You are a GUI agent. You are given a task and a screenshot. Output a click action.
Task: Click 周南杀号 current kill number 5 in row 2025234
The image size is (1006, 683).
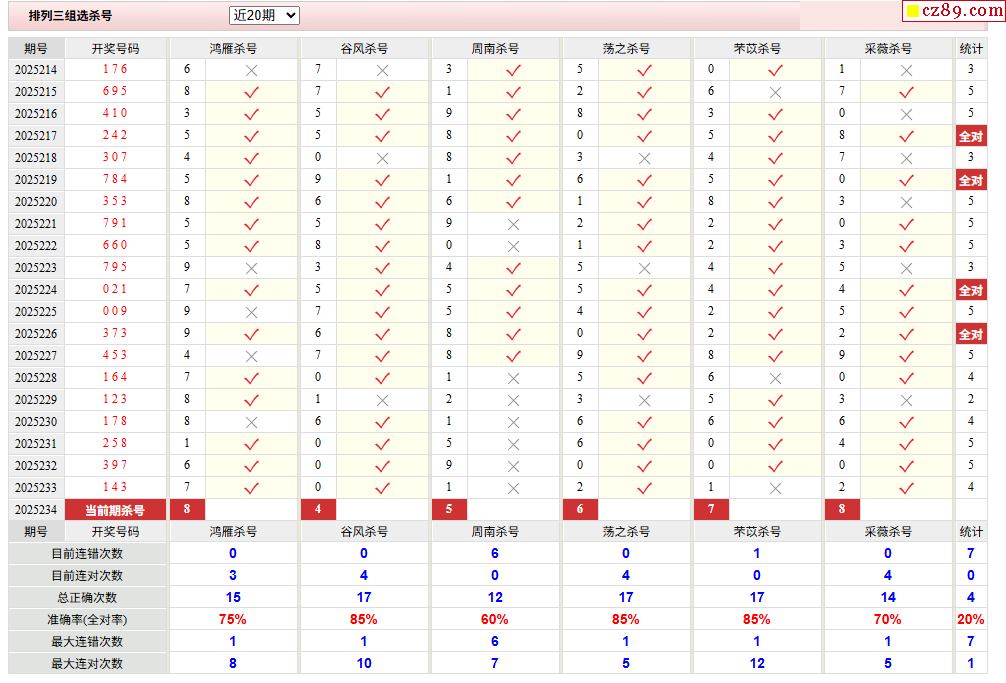coord(448,509)
